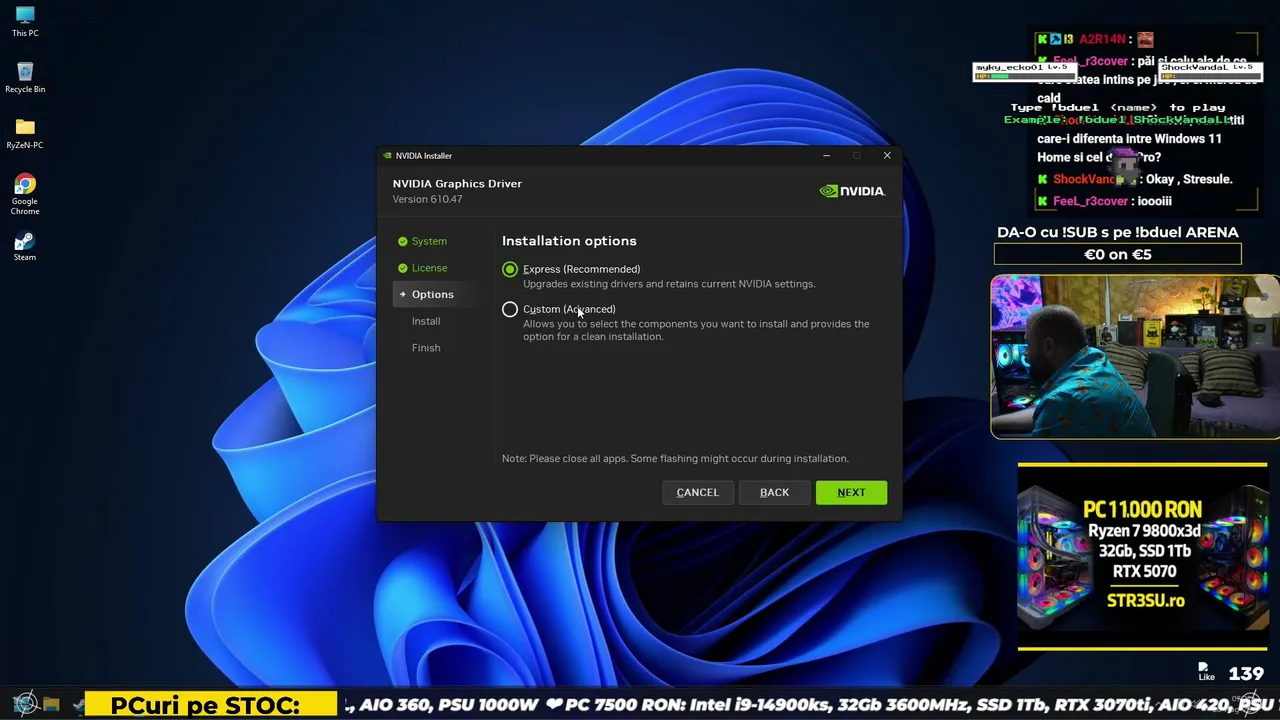Viewport: 1280px width, 720px height.
Task: Click the "€0 on €5" donation goal bar
Action: (x=1118, y=255)
